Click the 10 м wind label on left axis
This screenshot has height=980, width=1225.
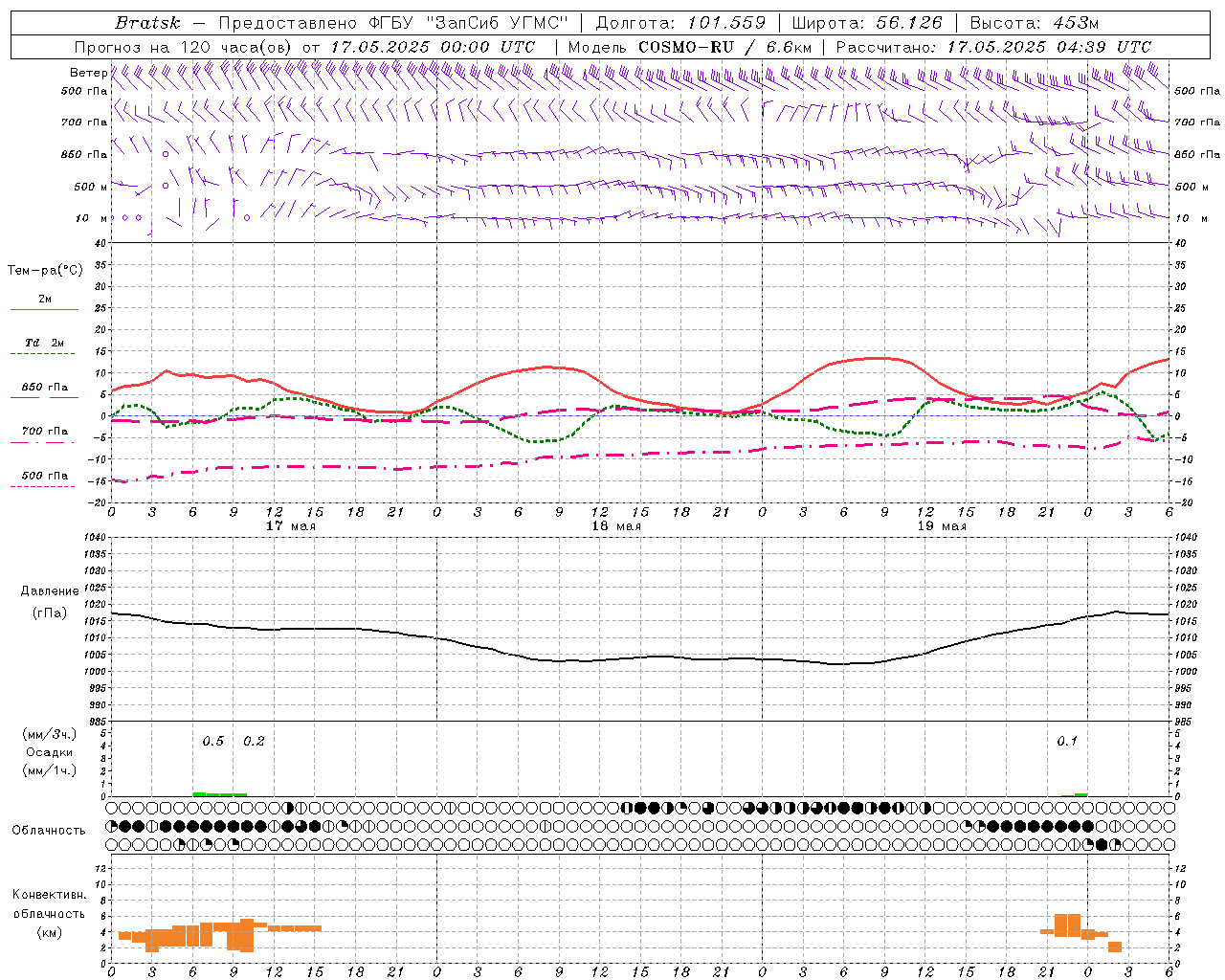(90, 218)
